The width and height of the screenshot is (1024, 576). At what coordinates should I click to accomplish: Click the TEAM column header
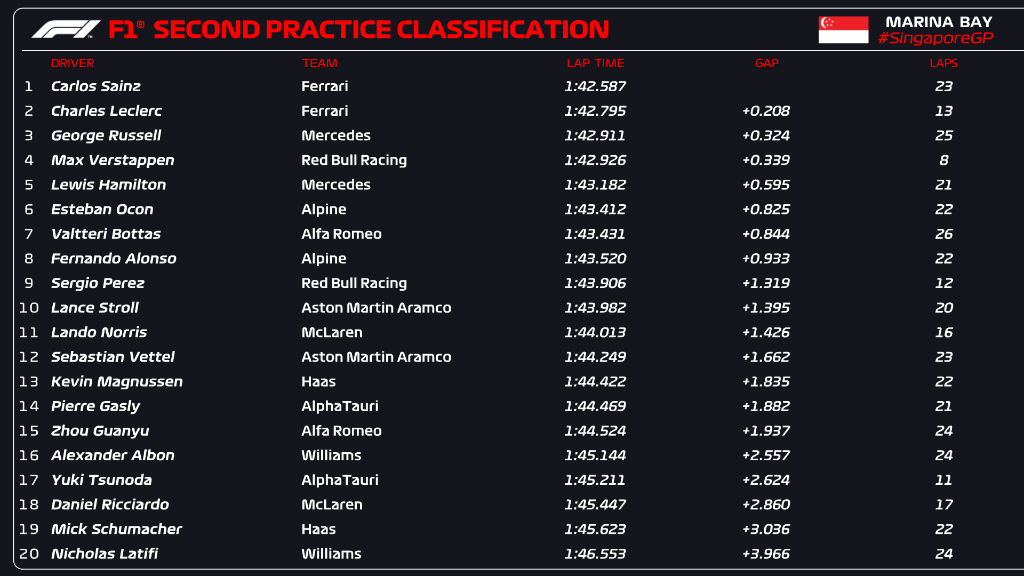tap(320, 63)
